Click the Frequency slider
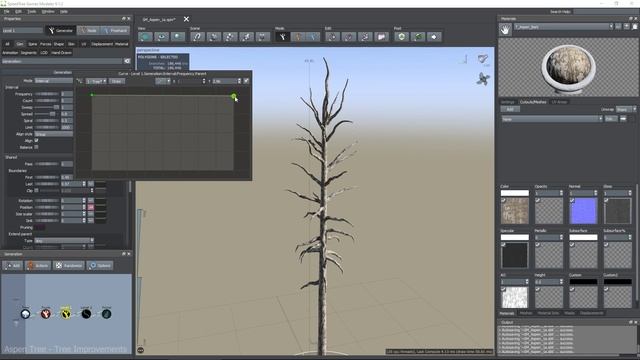The height and width of the screenshot is (360, 640). click(47, 94)
